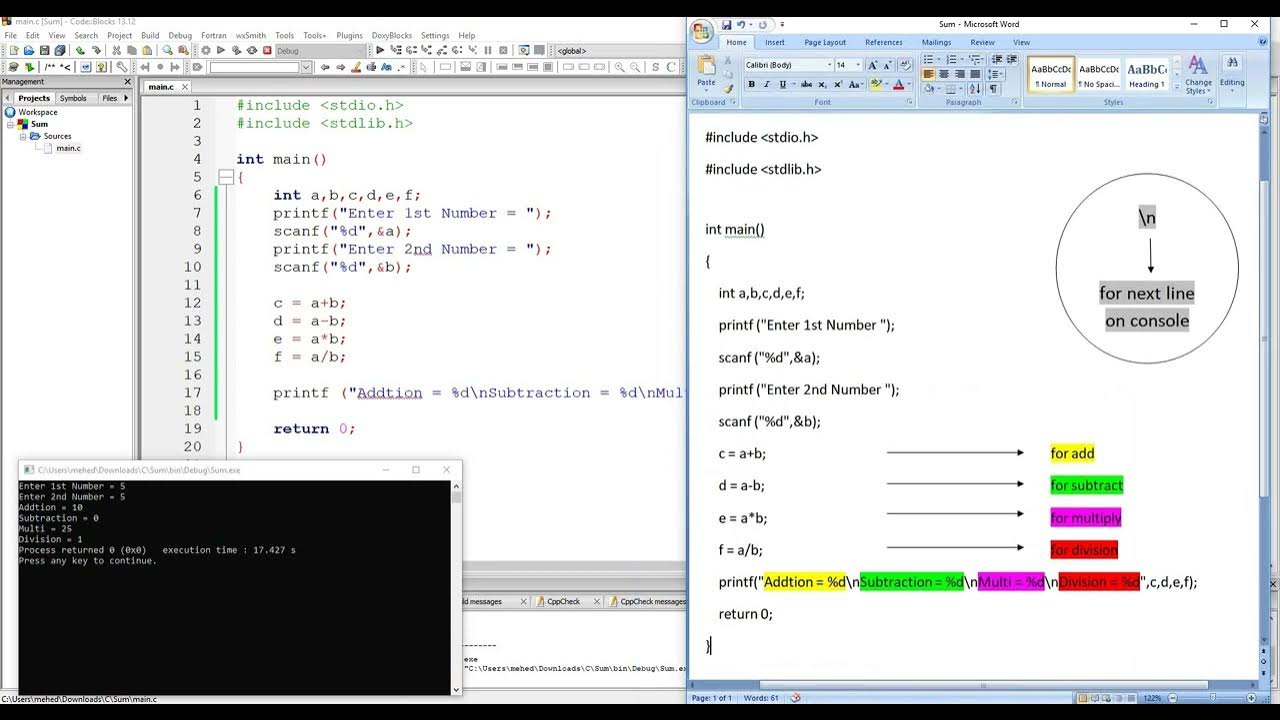Click the console window vertical scrollbar
This screenshot has height=720, width=1280.
point(456,588)
